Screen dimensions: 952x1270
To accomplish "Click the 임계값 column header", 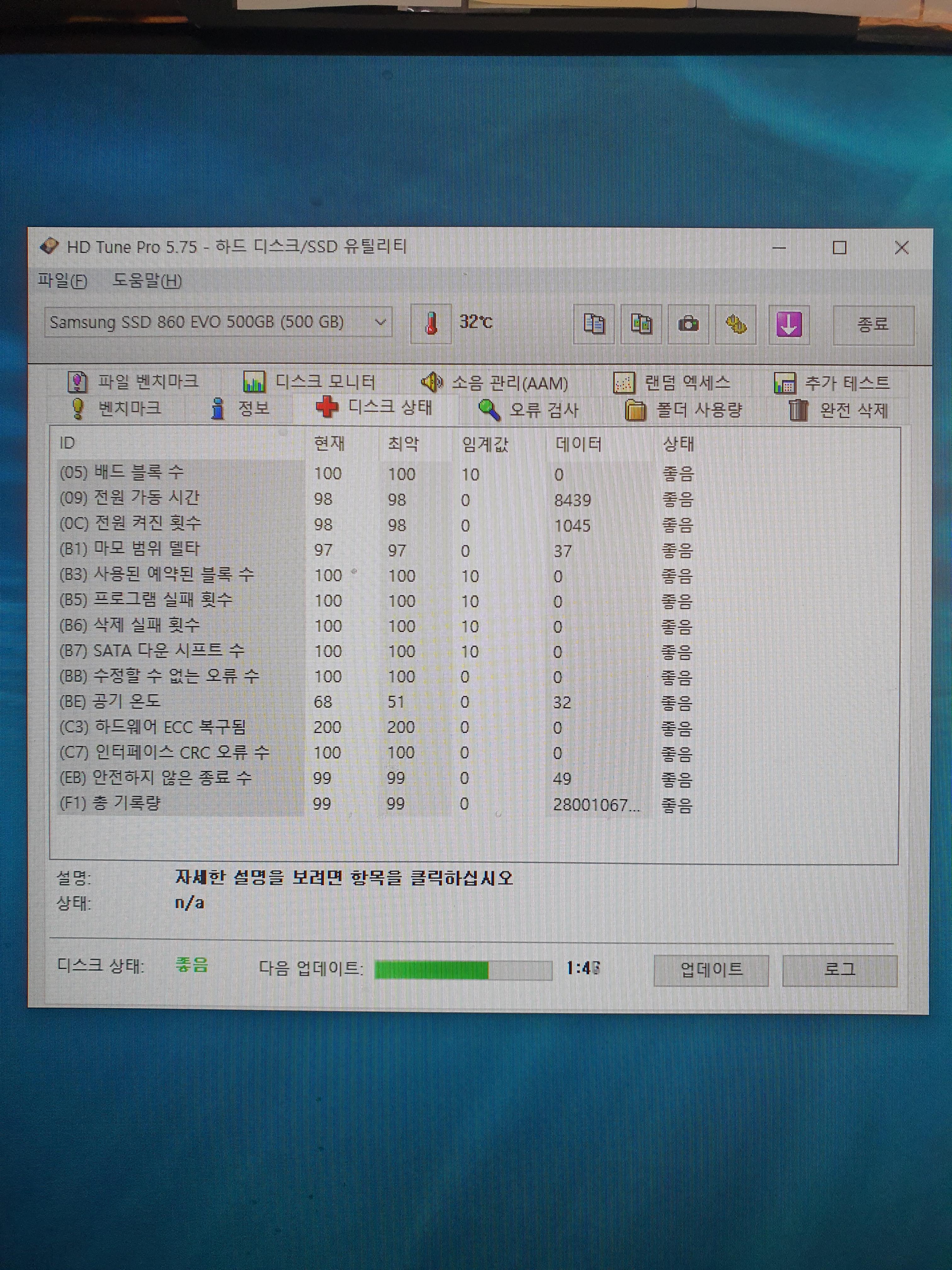I will tap(485, 444).
